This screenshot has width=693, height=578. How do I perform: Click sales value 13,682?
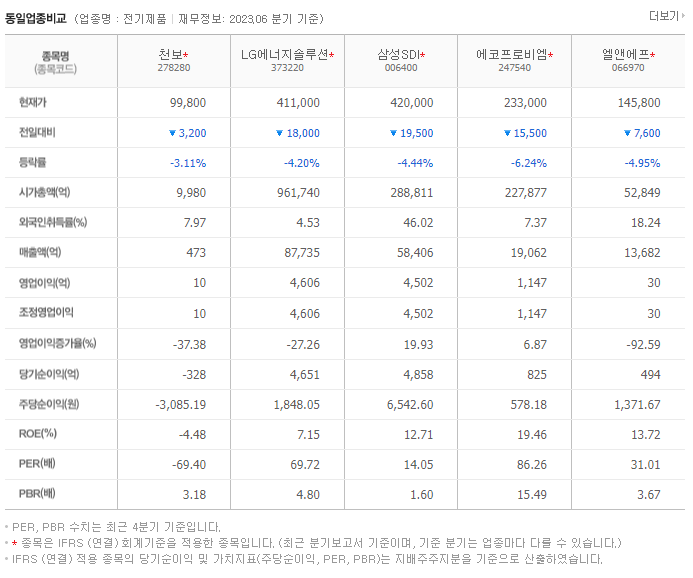[x=642, y=253]
